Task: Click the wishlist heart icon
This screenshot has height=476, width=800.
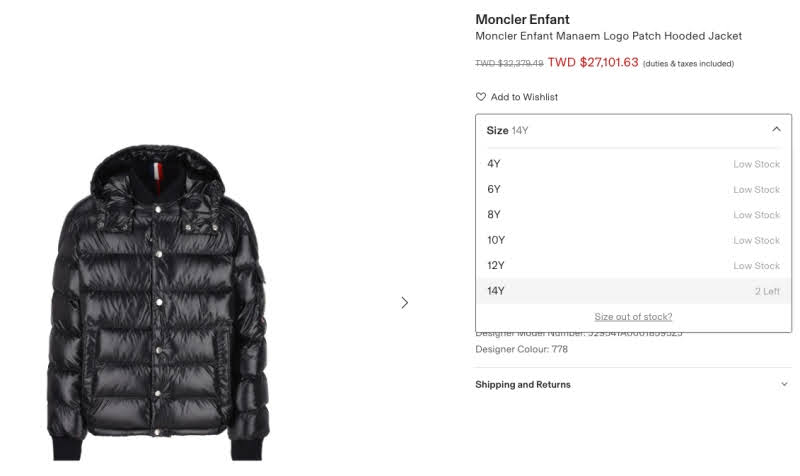Action: click(481, 96)
